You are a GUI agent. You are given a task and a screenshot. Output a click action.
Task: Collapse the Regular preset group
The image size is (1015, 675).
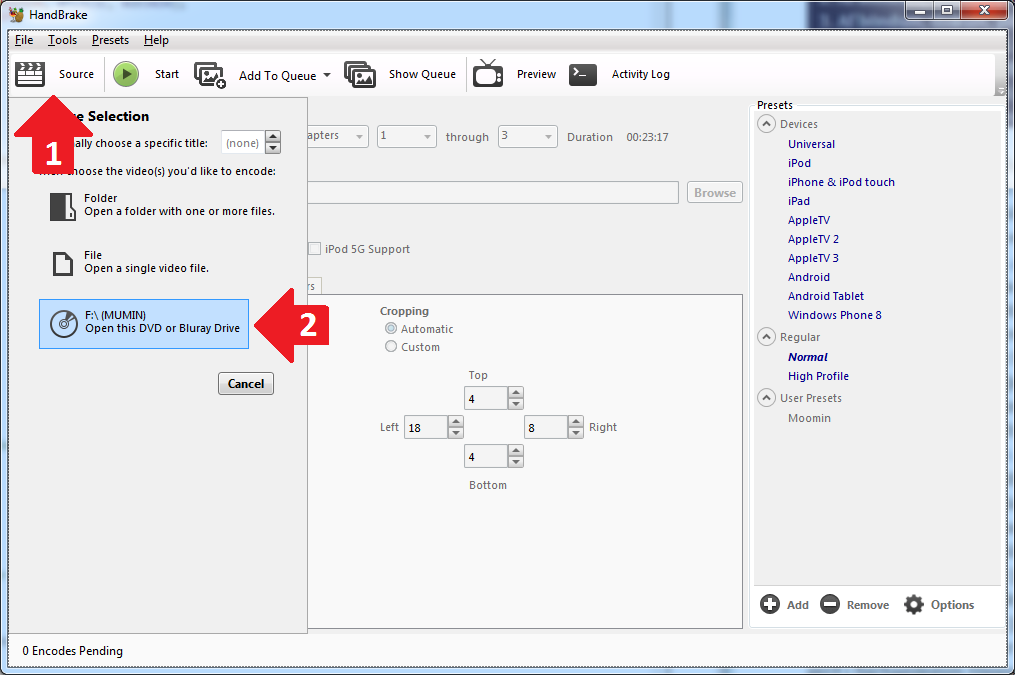tap(766, 337)
